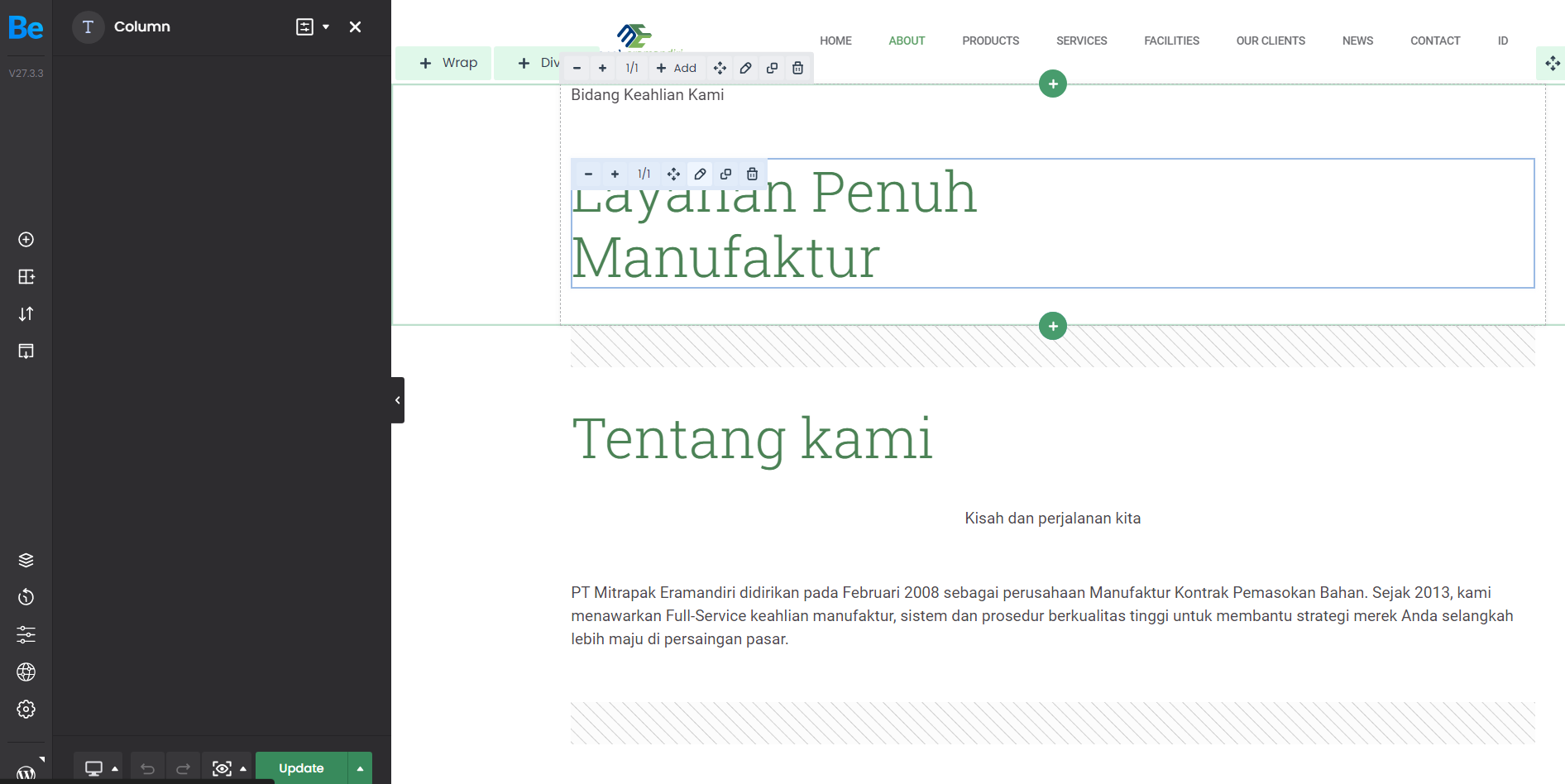Open the builder settings gear icon
The image size is (1565, 784).
(x=26, y=709)
